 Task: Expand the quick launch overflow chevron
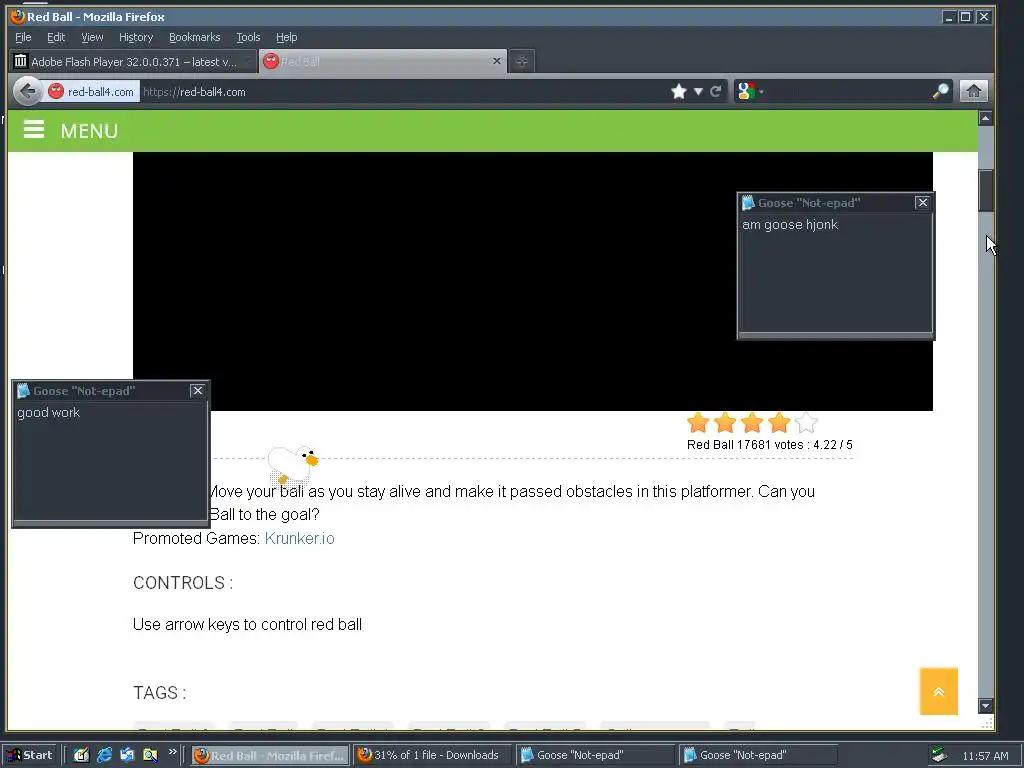(x=172, y=752)
